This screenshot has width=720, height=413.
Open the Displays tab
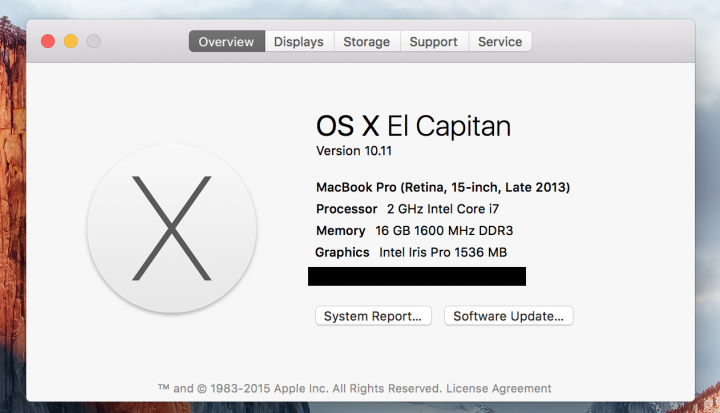(x=299, y=41)
